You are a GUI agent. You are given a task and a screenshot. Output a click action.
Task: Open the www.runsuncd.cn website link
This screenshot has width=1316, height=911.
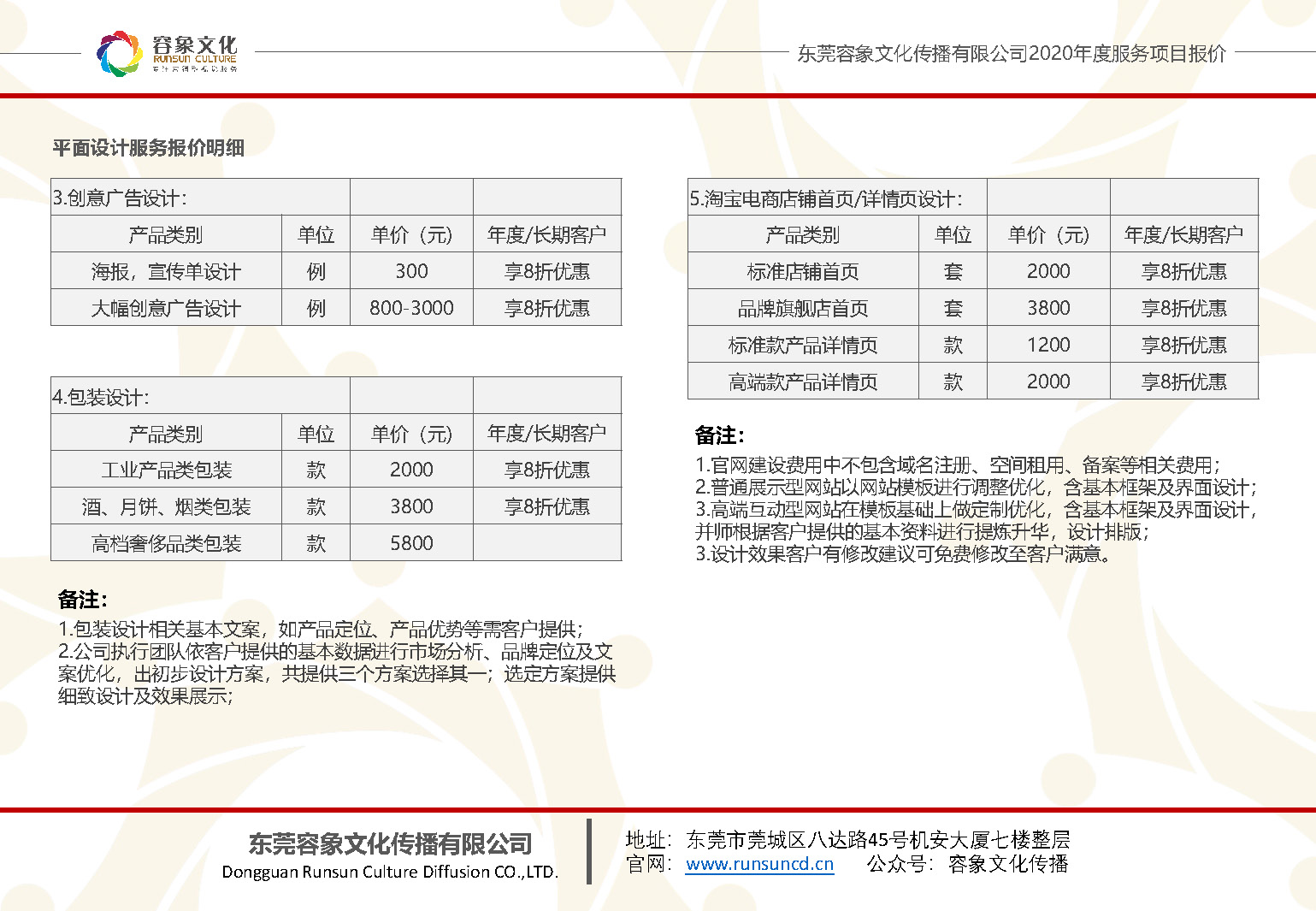(759, 864)
